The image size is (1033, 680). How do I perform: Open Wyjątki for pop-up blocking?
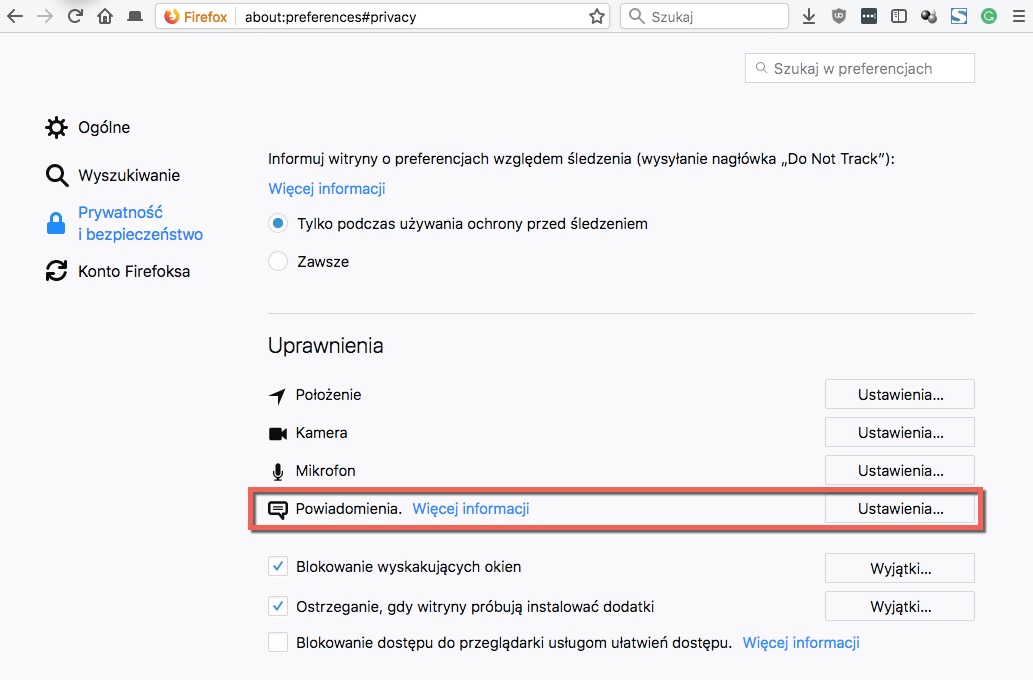click(x=900, y=569)
